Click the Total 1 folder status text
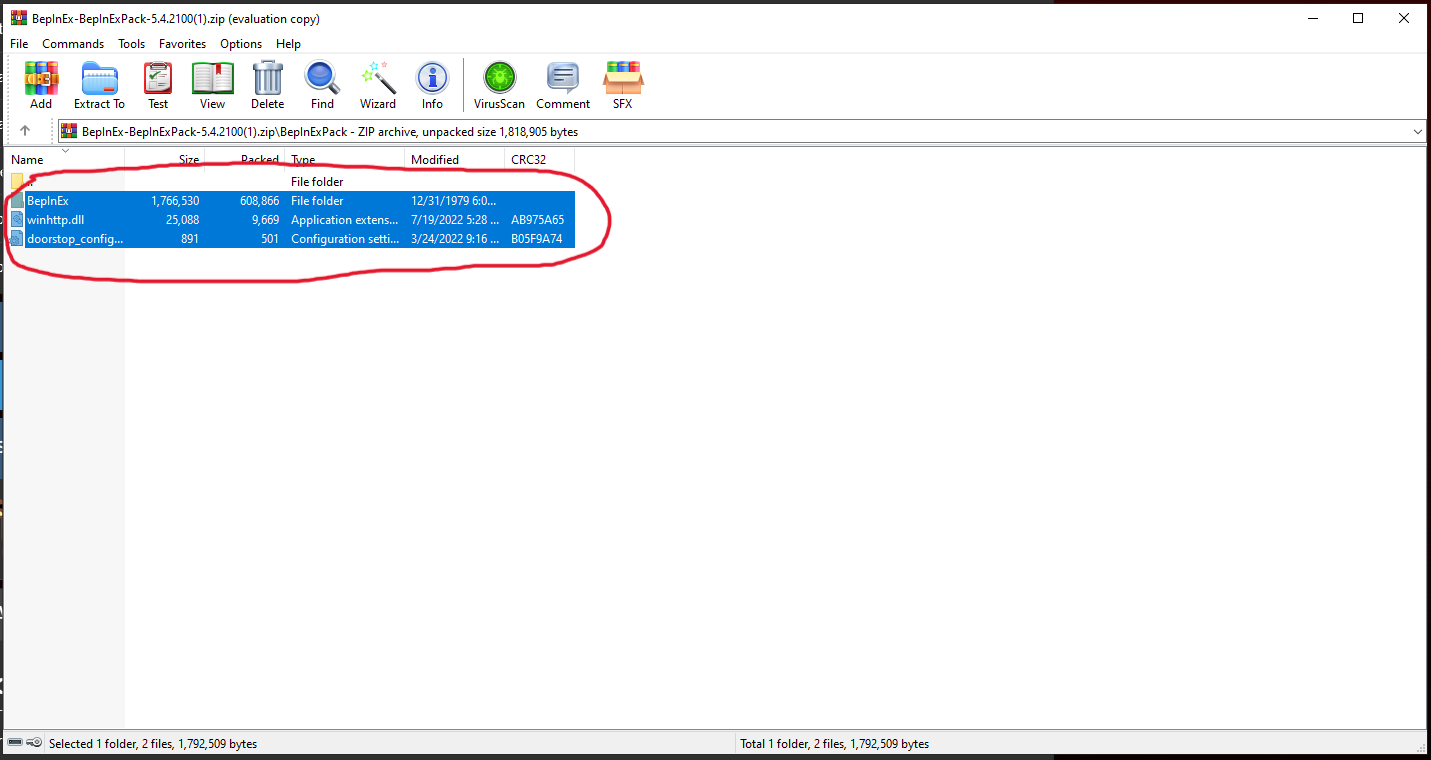 [x=834, y=744]
